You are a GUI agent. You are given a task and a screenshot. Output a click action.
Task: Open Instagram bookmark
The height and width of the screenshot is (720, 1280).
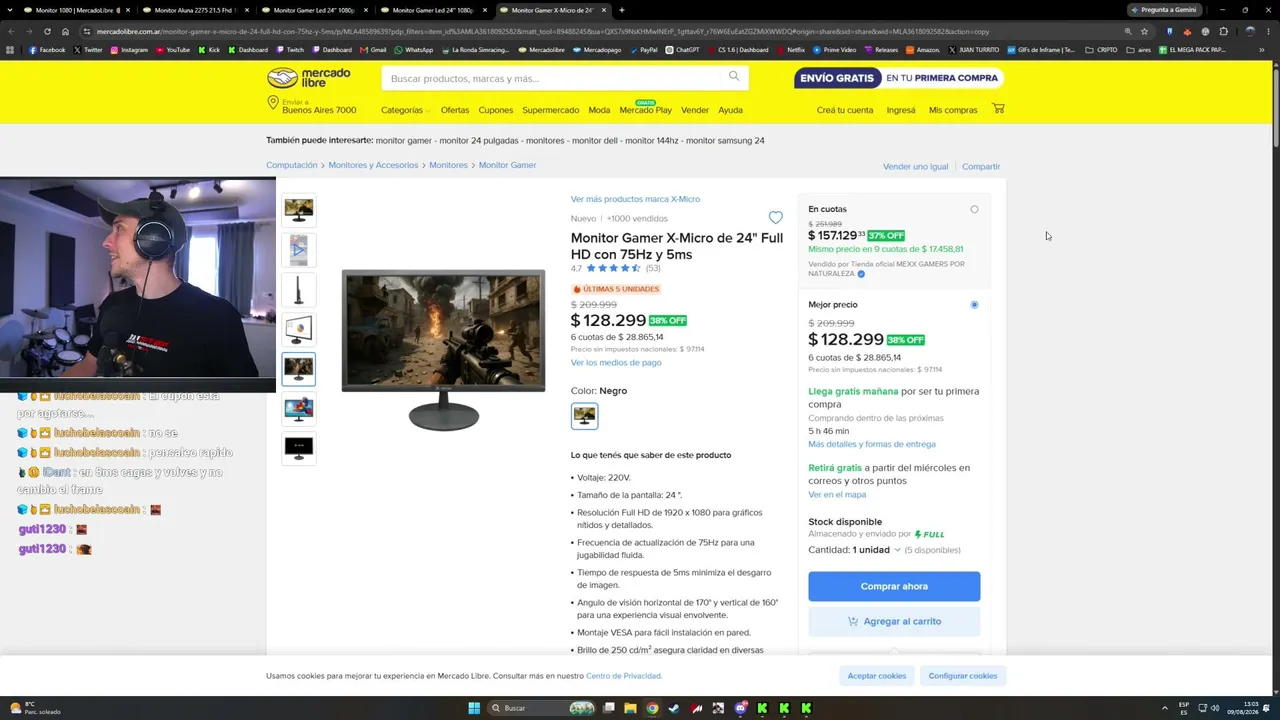[x=129, y=50]
